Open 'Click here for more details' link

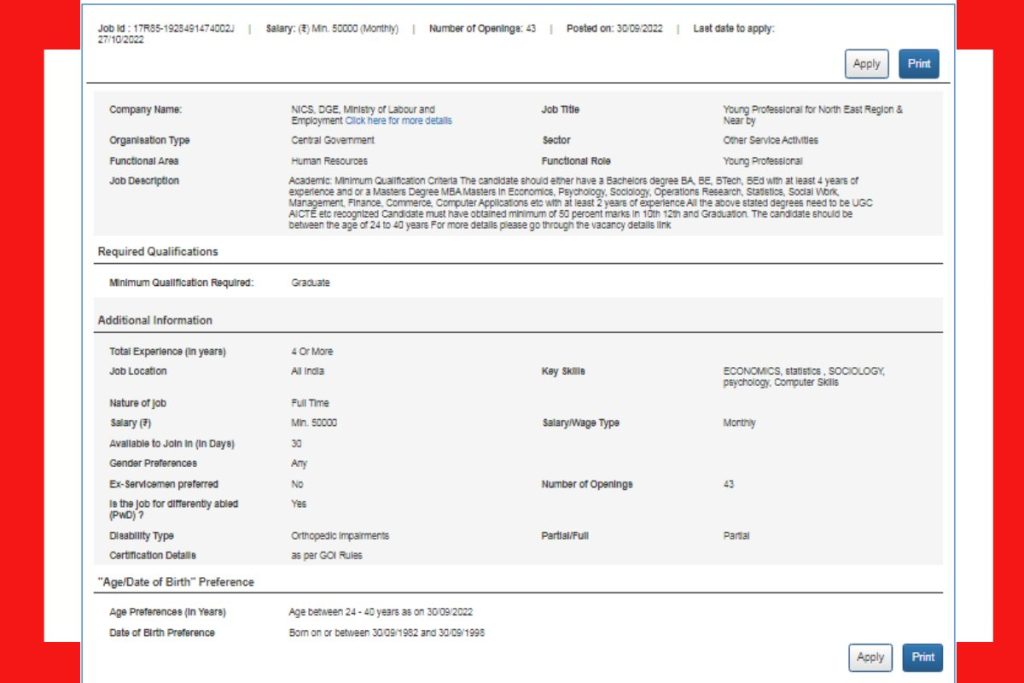(x=398, y=121)
